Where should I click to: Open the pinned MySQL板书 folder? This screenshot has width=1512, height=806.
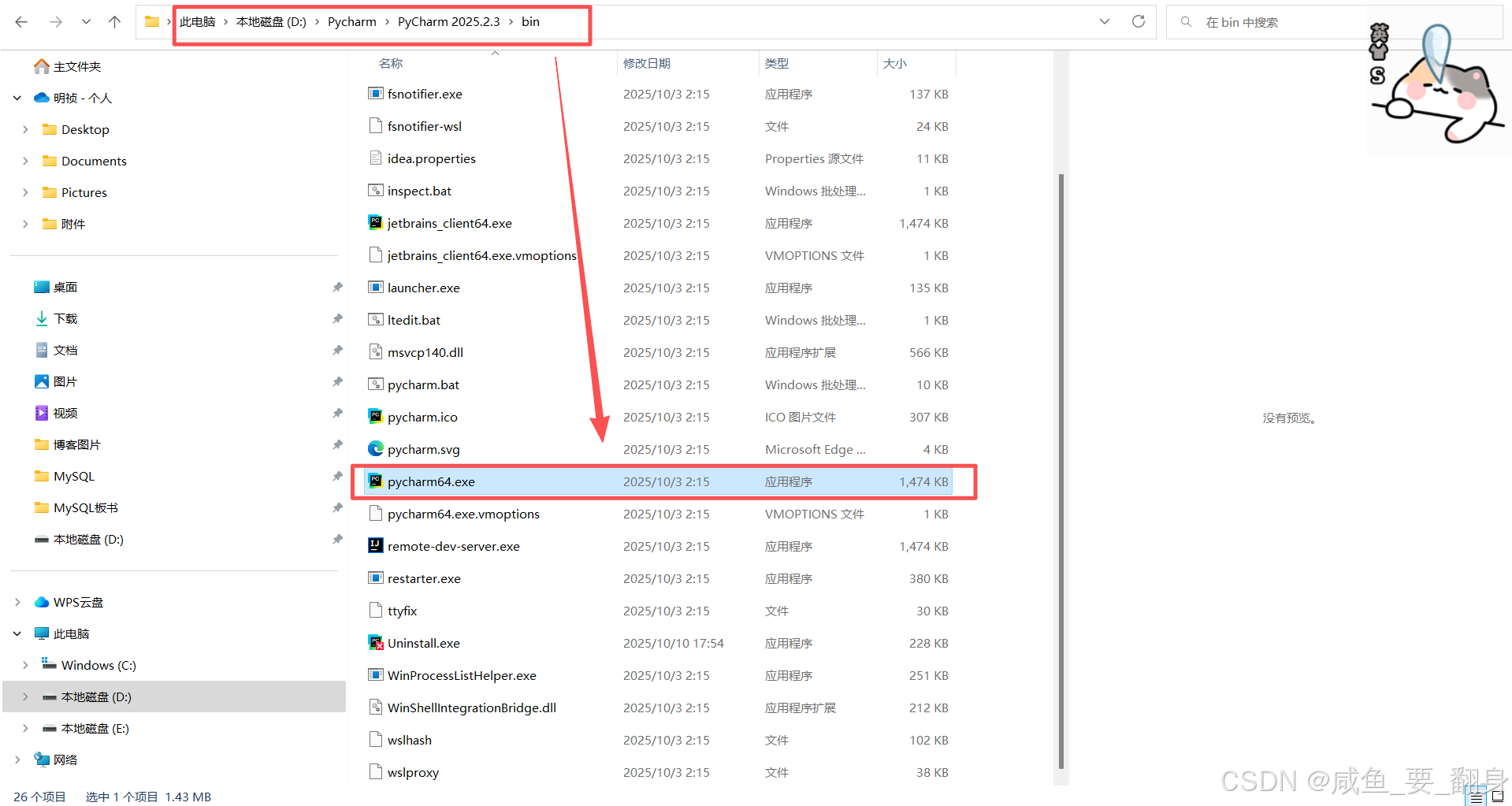point(85,507)
